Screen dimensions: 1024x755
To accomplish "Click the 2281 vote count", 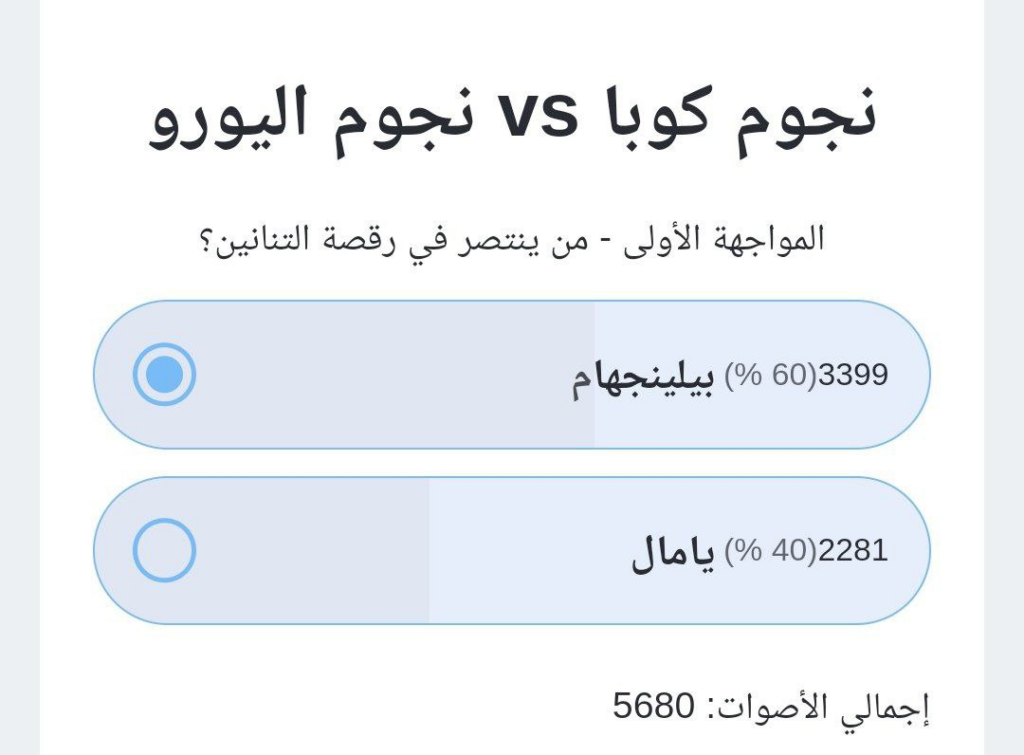I will [853, 551].
